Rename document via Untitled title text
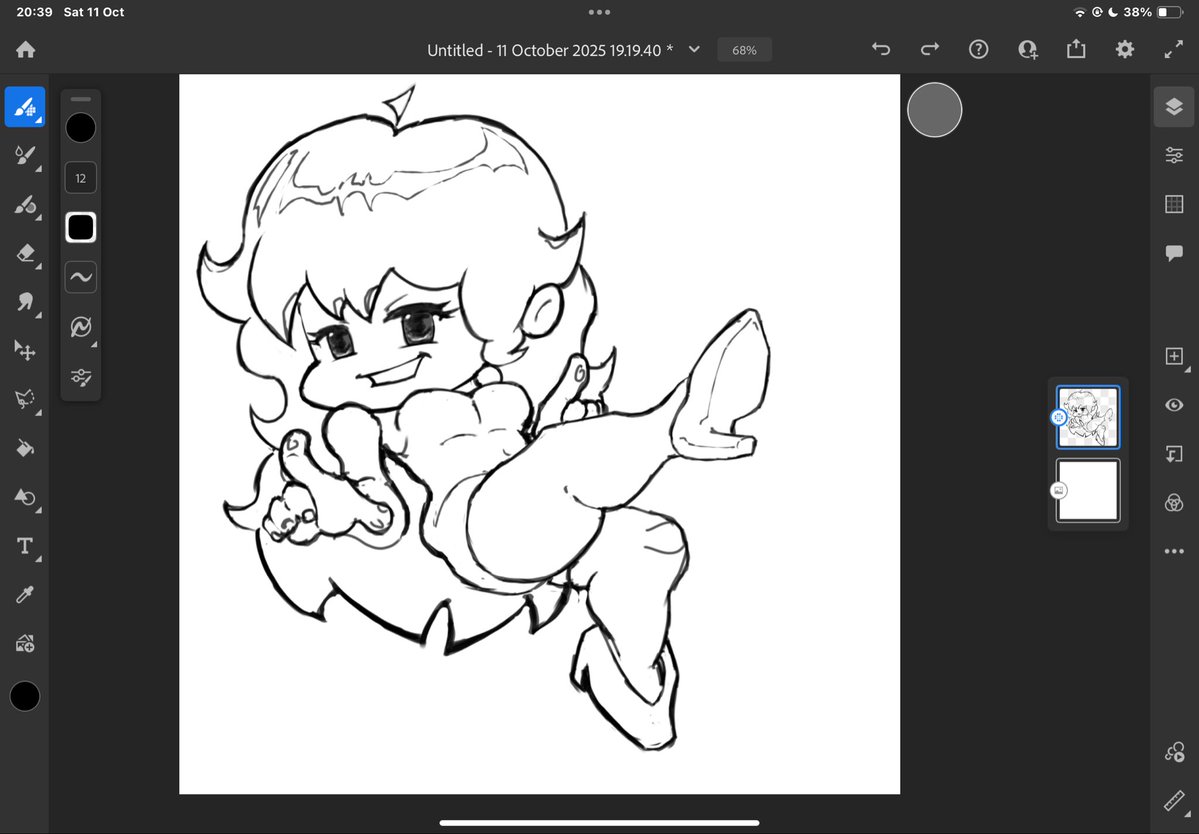The image size is (1199, 834). click(x=550, y=50)
